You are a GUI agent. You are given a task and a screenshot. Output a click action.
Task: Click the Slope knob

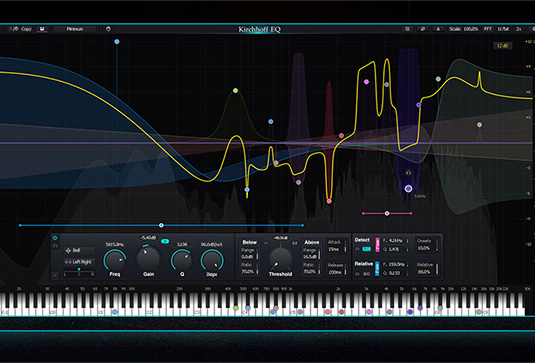tap(212, 260)
